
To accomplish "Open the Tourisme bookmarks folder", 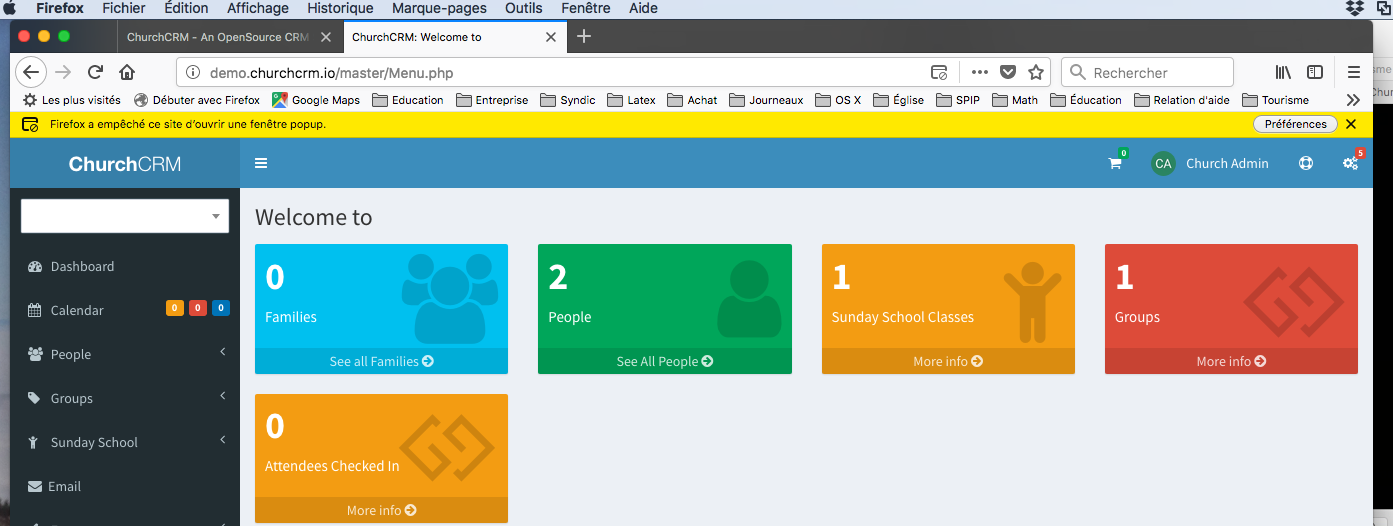I will (x=1275, y=100).
